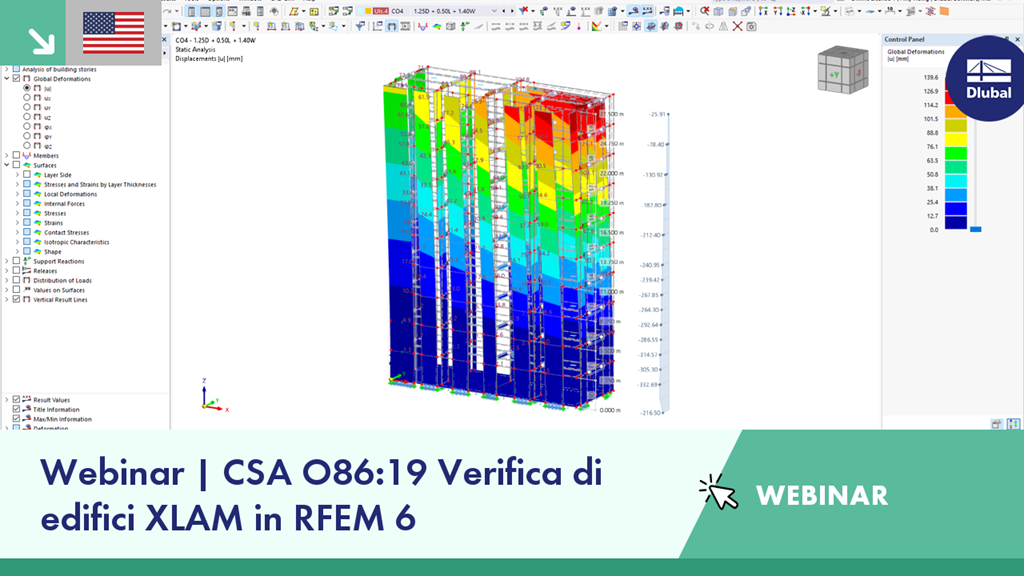Uncheck the Title Information checkbox

[x=16, y=409]
